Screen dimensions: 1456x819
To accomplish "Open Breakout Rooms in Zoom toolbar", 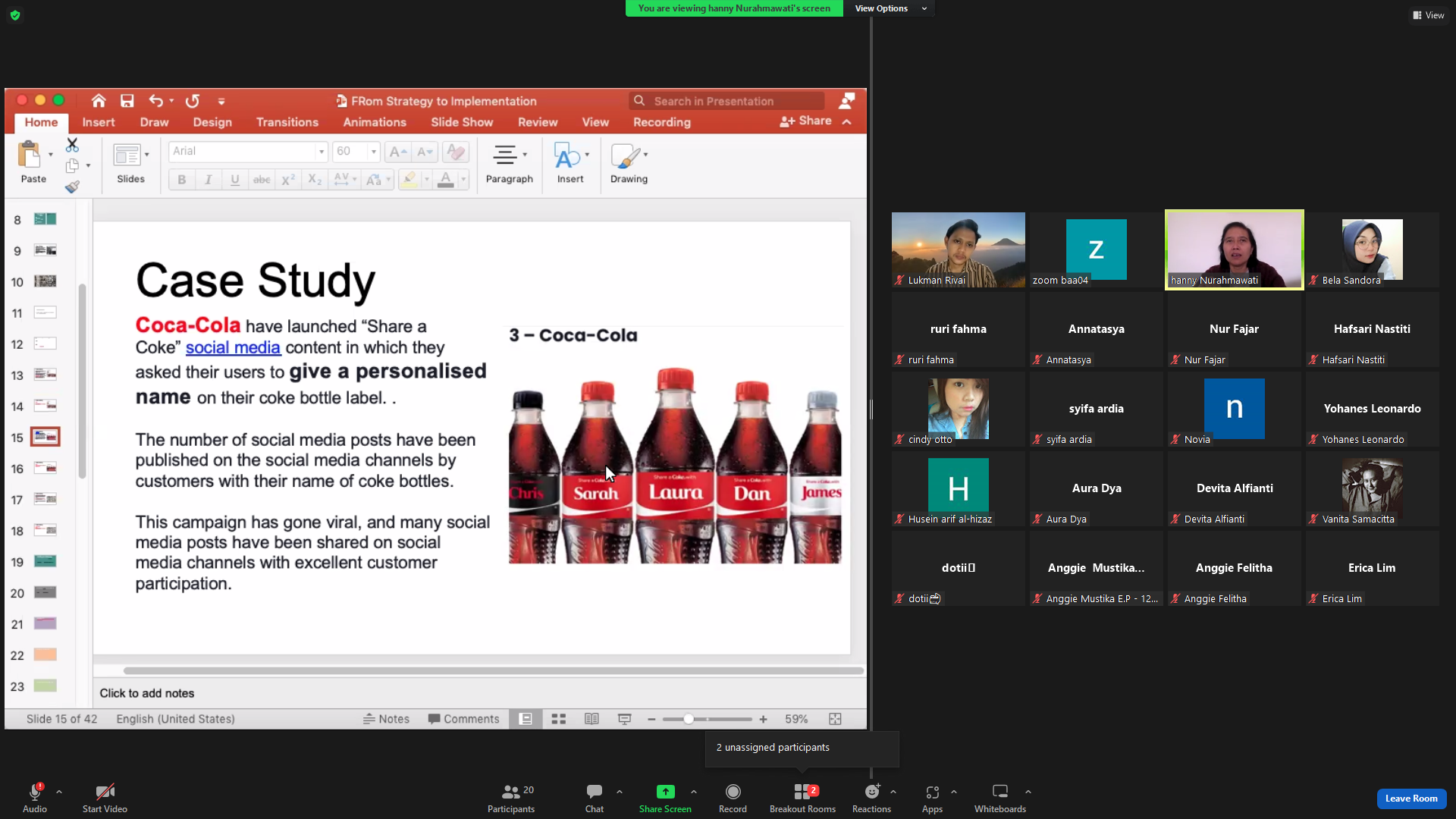I will (802, 798).
